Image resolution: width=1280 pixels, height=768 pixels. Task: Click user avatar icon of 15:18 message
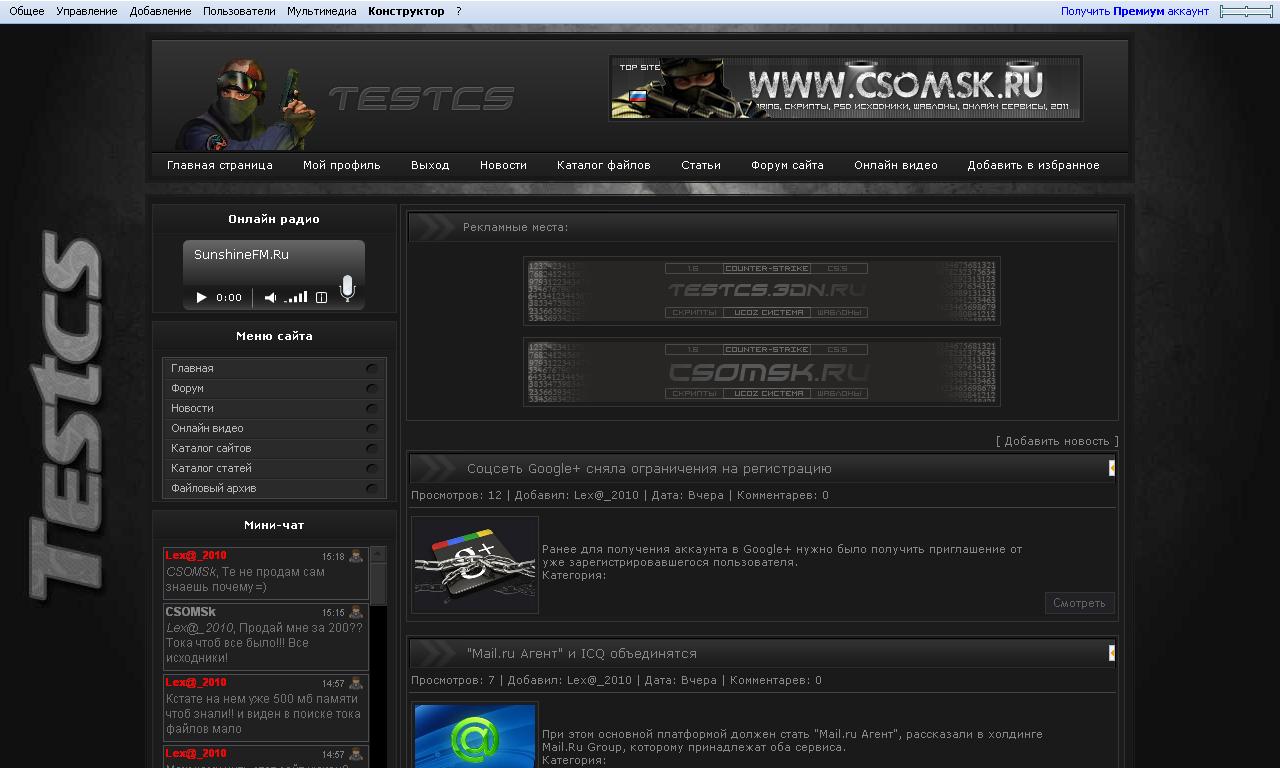pyautogui.click(x=356, y=556)
